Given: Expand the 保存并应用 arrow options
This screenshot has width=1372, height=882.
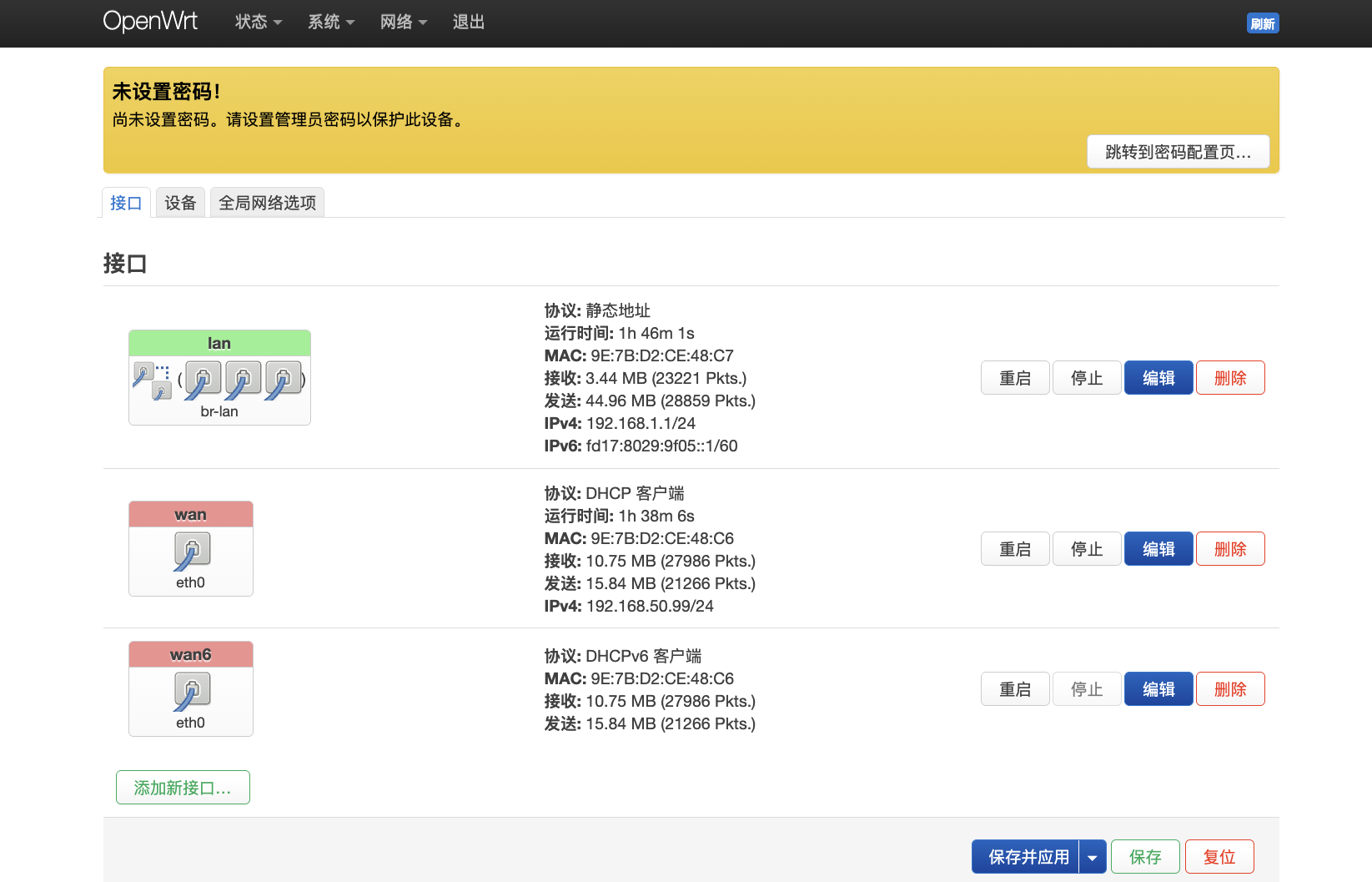Looking at the screenshot, I should 1093,857.
